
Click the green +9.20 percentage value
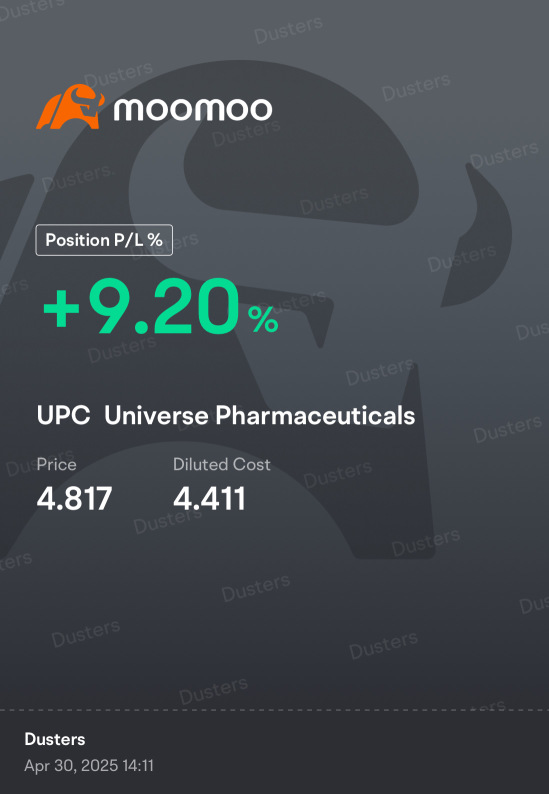pyautogui.click(x=141, y=307)
